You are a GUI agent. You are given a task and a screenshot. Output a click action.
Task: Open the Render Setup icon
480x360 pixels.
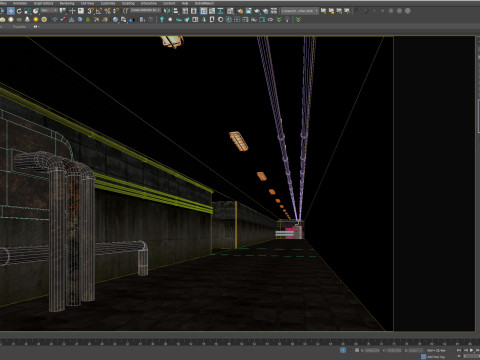pyautogui.click(x=240, y=11)
